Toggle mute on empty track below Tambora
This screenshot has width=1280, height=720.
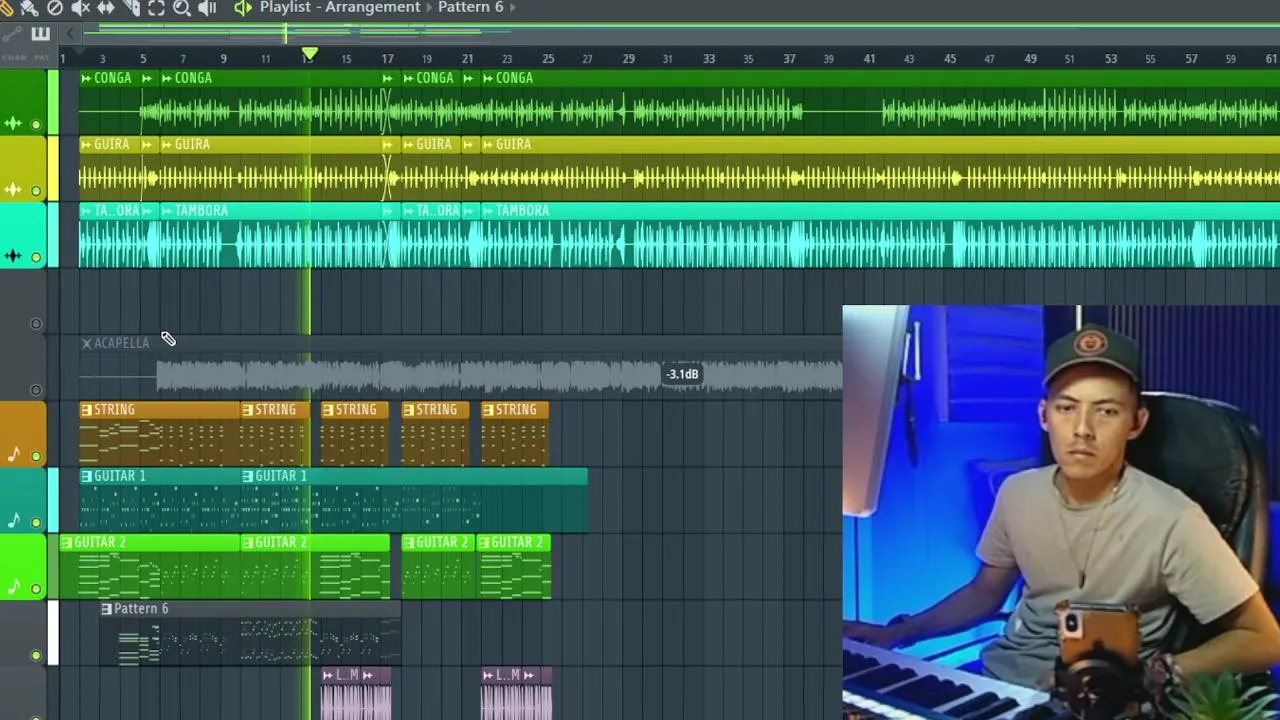tap(36, 324)
